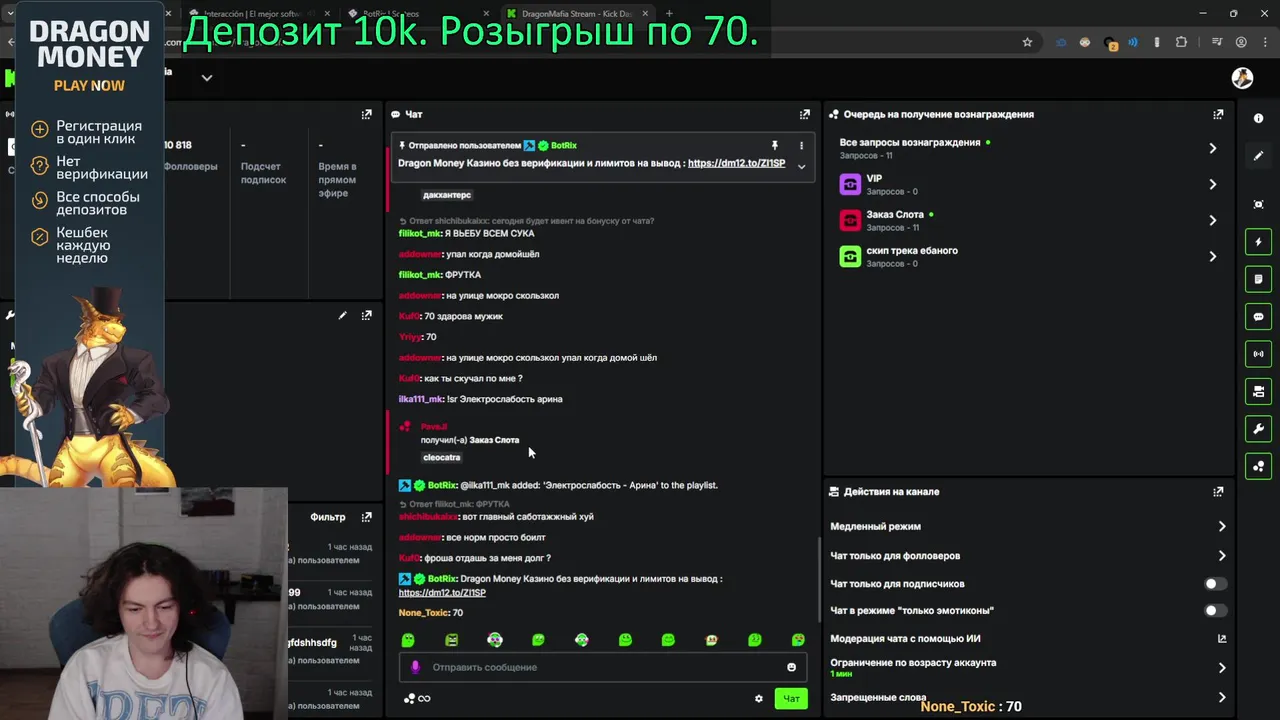Open Запрещенные слова arrow

coord(1221,697)
